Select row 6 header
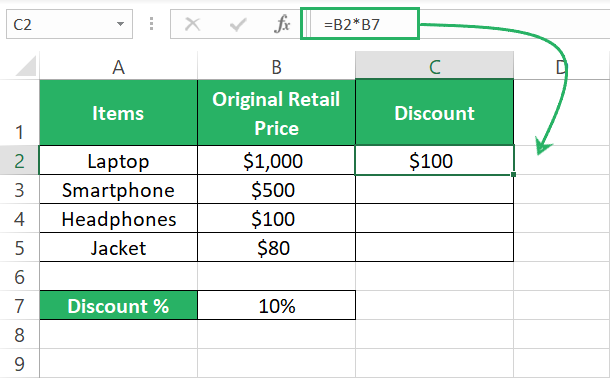 coord(19,276)
